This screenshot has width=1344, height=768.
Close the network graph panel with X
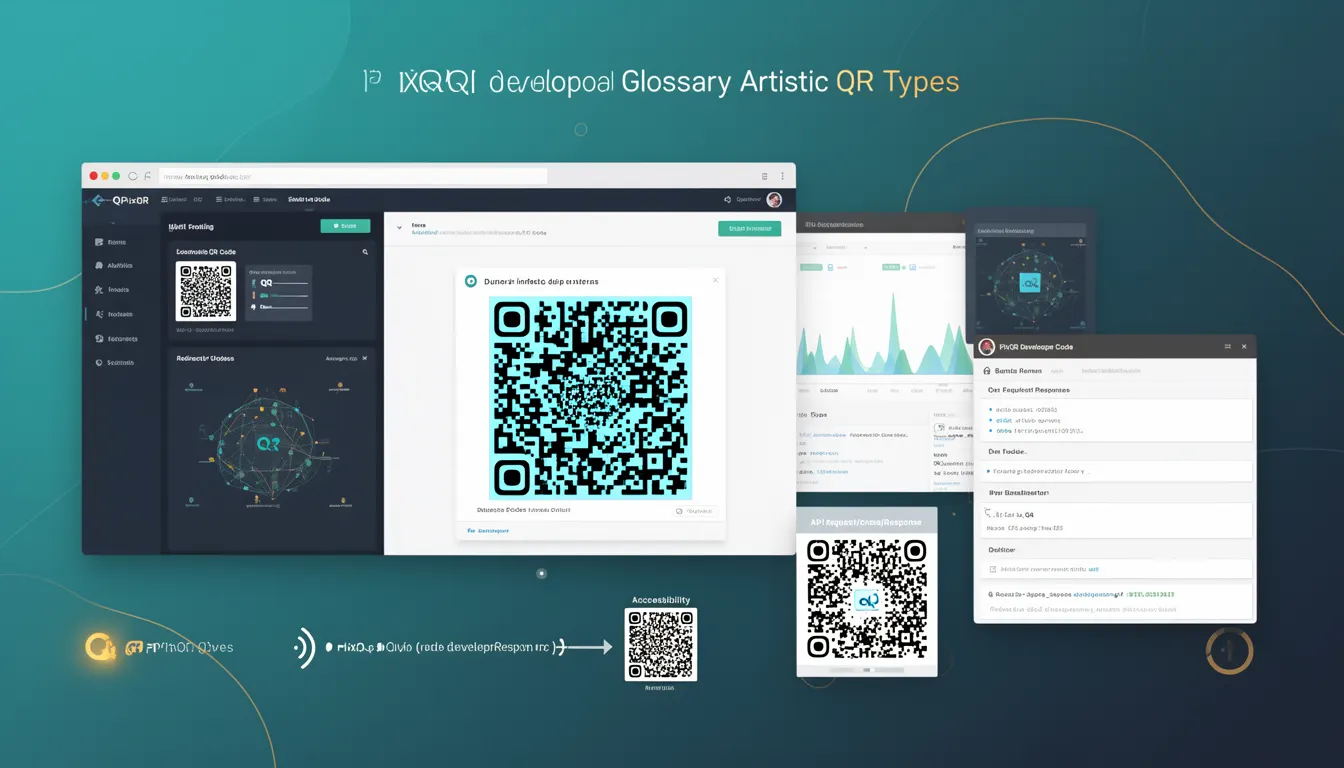pyautogui.click(x=365, y=358)
